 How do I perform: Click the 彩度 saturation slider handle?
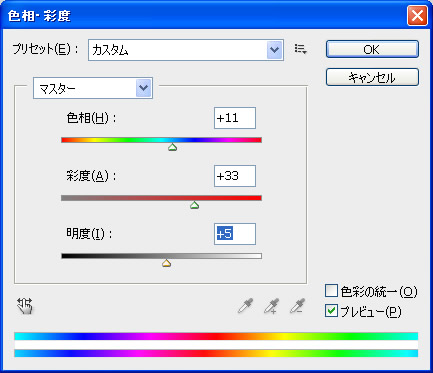click(x=194, y=205)
